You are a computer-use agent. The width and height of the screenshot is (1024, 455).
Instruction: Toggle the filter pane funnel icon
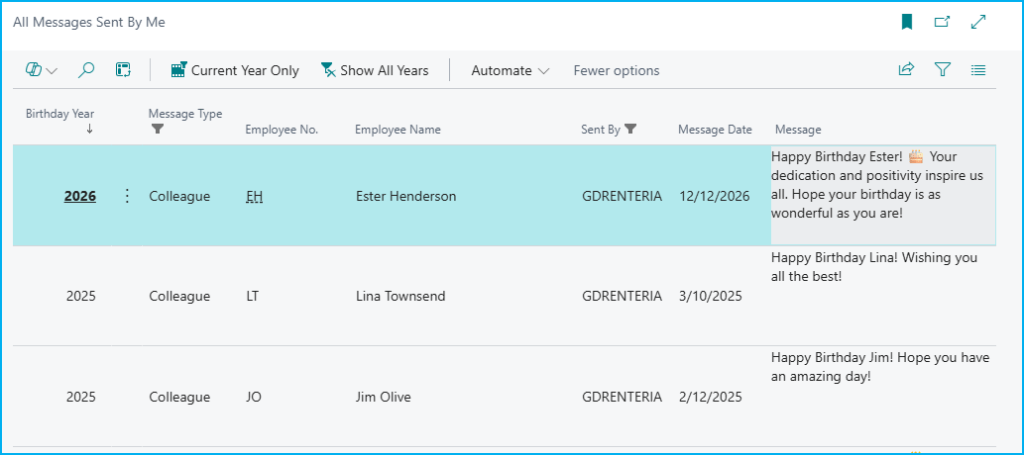tap(942, 70)
